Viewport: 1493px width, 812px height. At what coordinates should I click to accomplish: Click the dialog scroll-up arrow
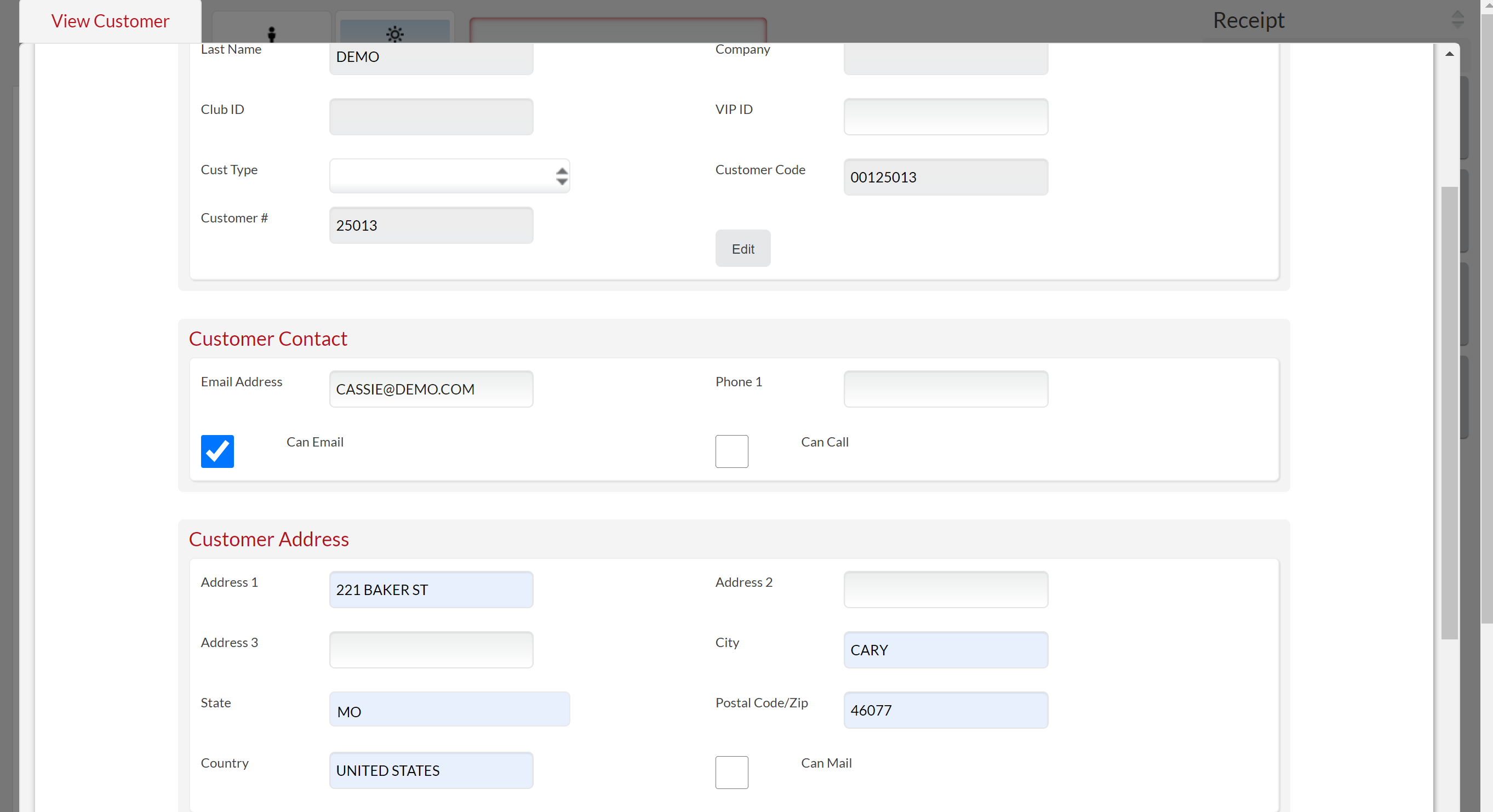1449,54
